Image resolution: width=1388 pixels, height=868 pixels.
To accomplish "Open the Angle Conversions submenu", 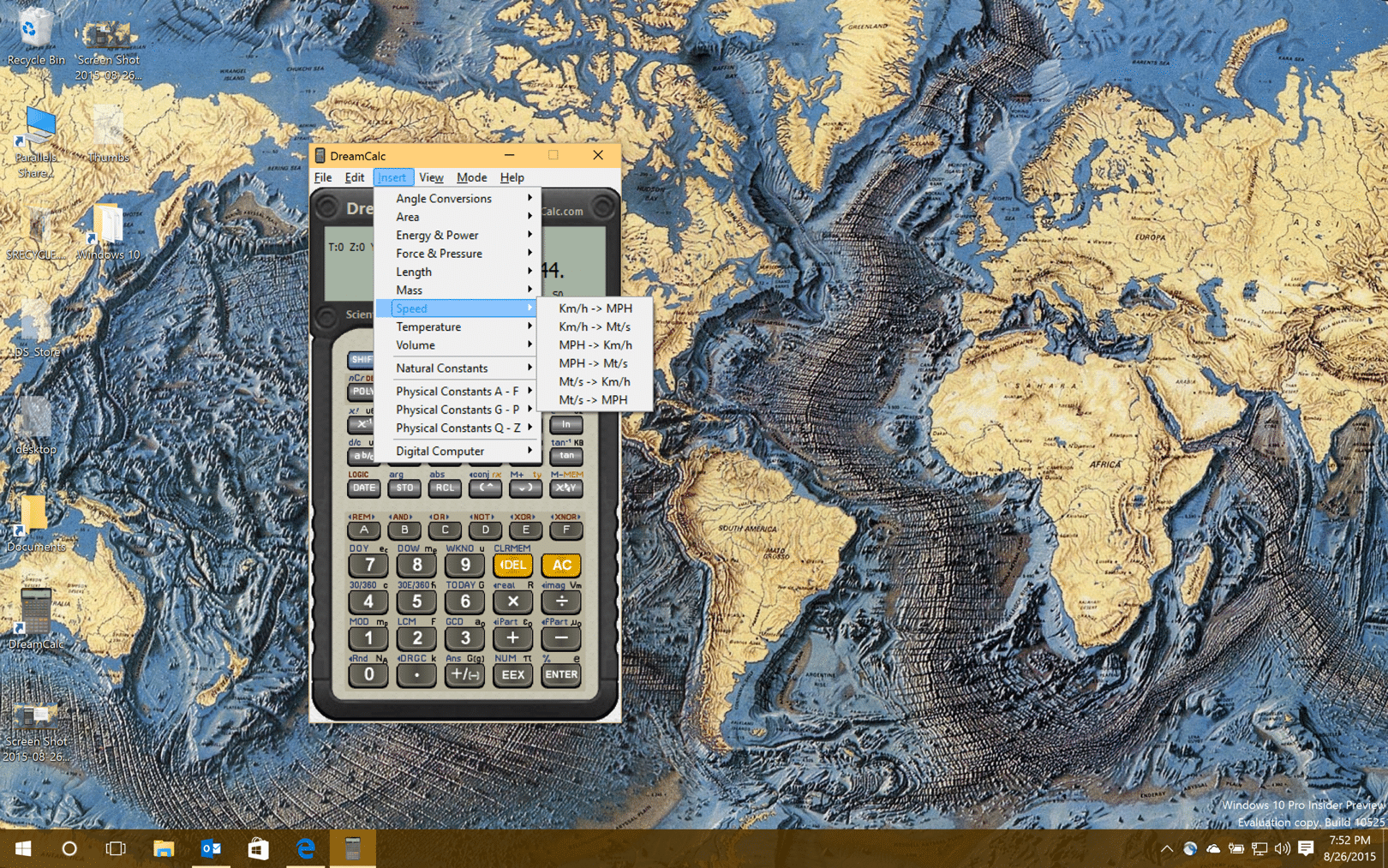I will [457, 198].
